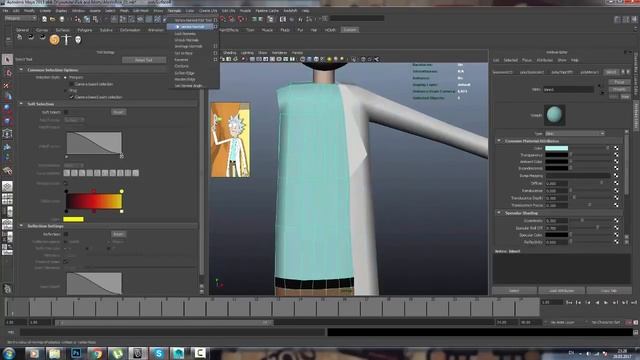Select the Soft Modification tool
This screenshot has height=360, width=640.
pyautogui.click(x=7, y=146)
